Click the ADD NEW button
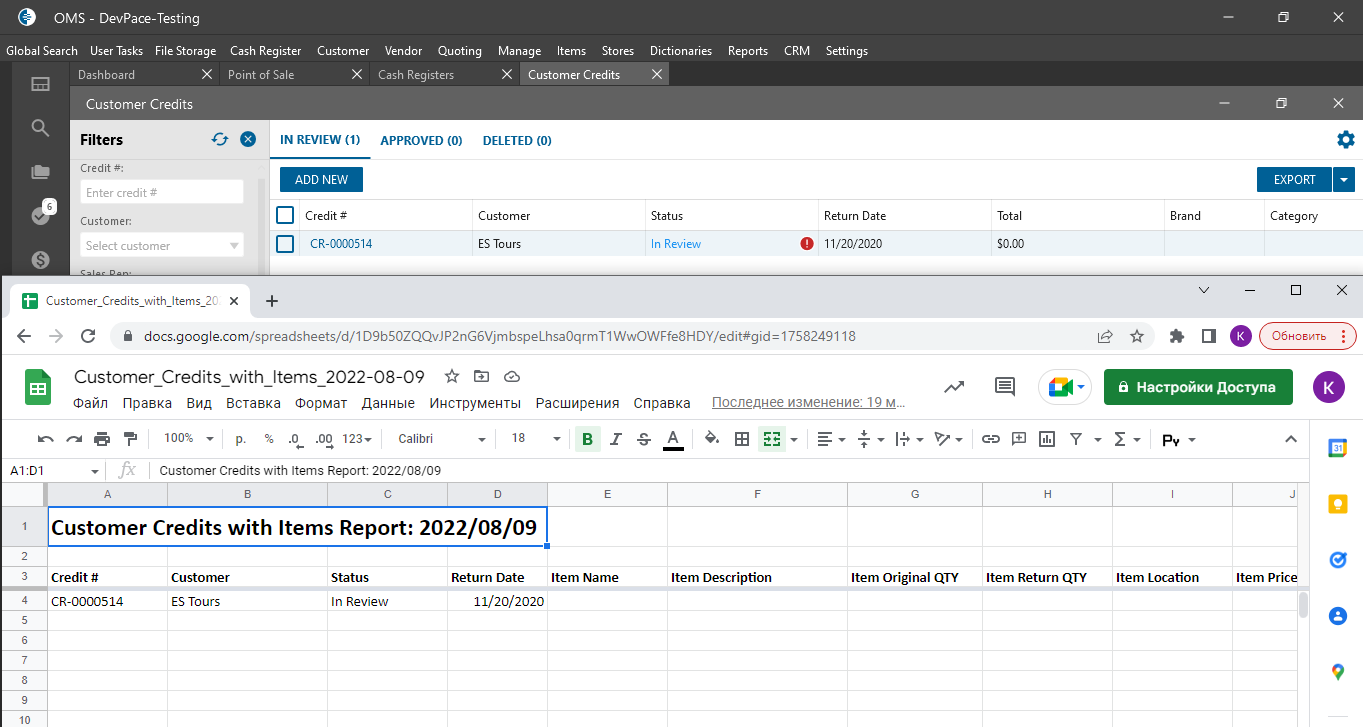The width and height of the screenshot is (1363, 727). [x=321, y=180]
